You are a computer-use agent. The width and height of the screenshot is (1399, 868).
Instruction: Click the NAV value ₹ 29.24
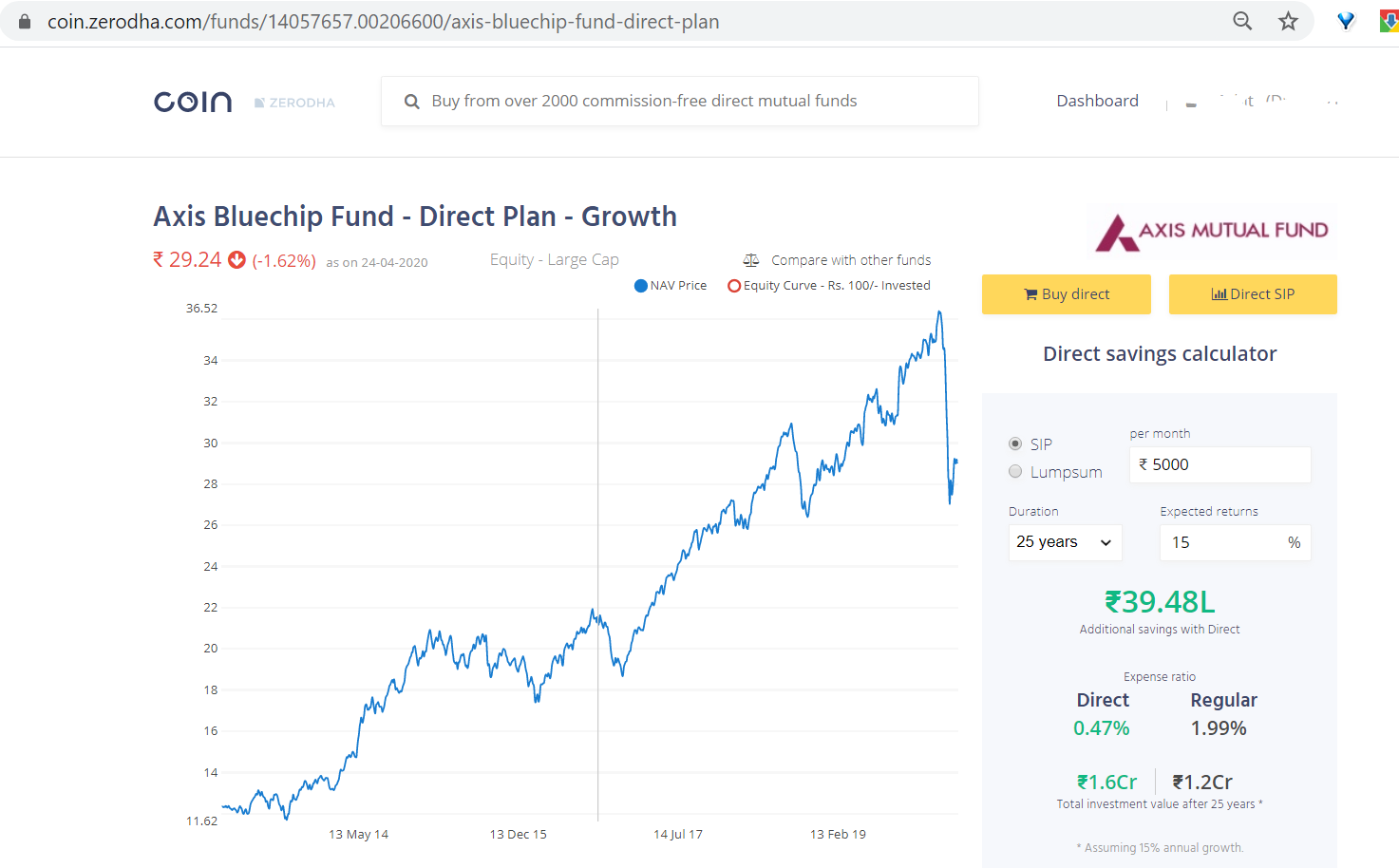pos(187,259)
